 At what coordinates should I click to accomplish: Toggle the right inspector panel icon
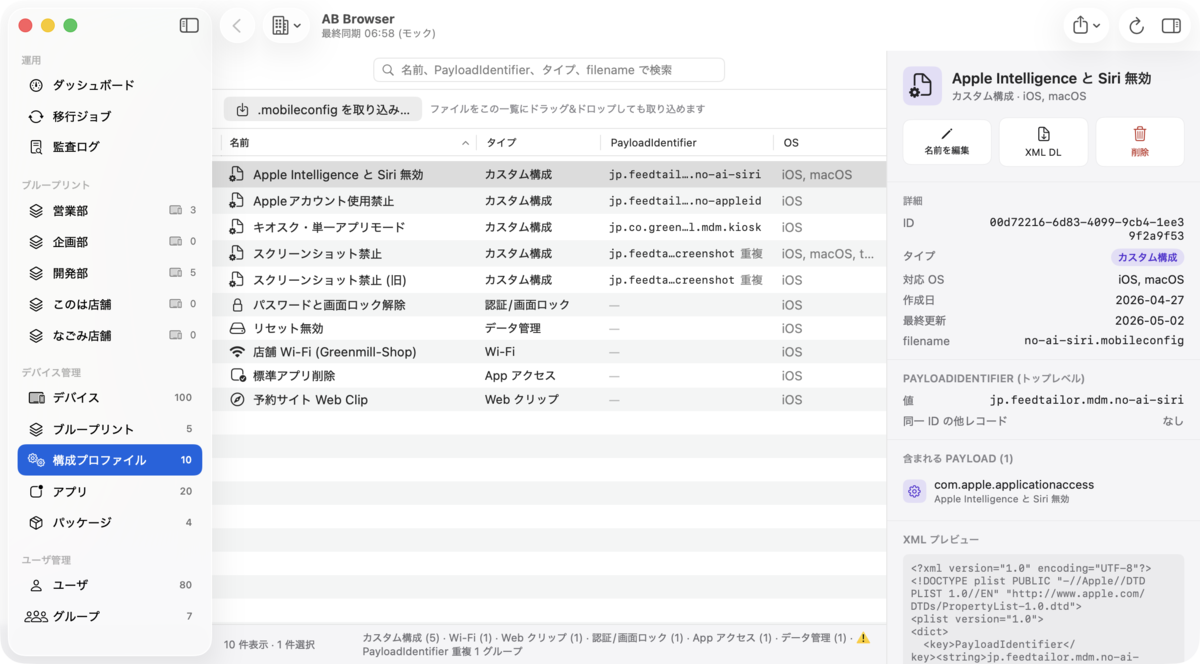tap(1171, 26)
